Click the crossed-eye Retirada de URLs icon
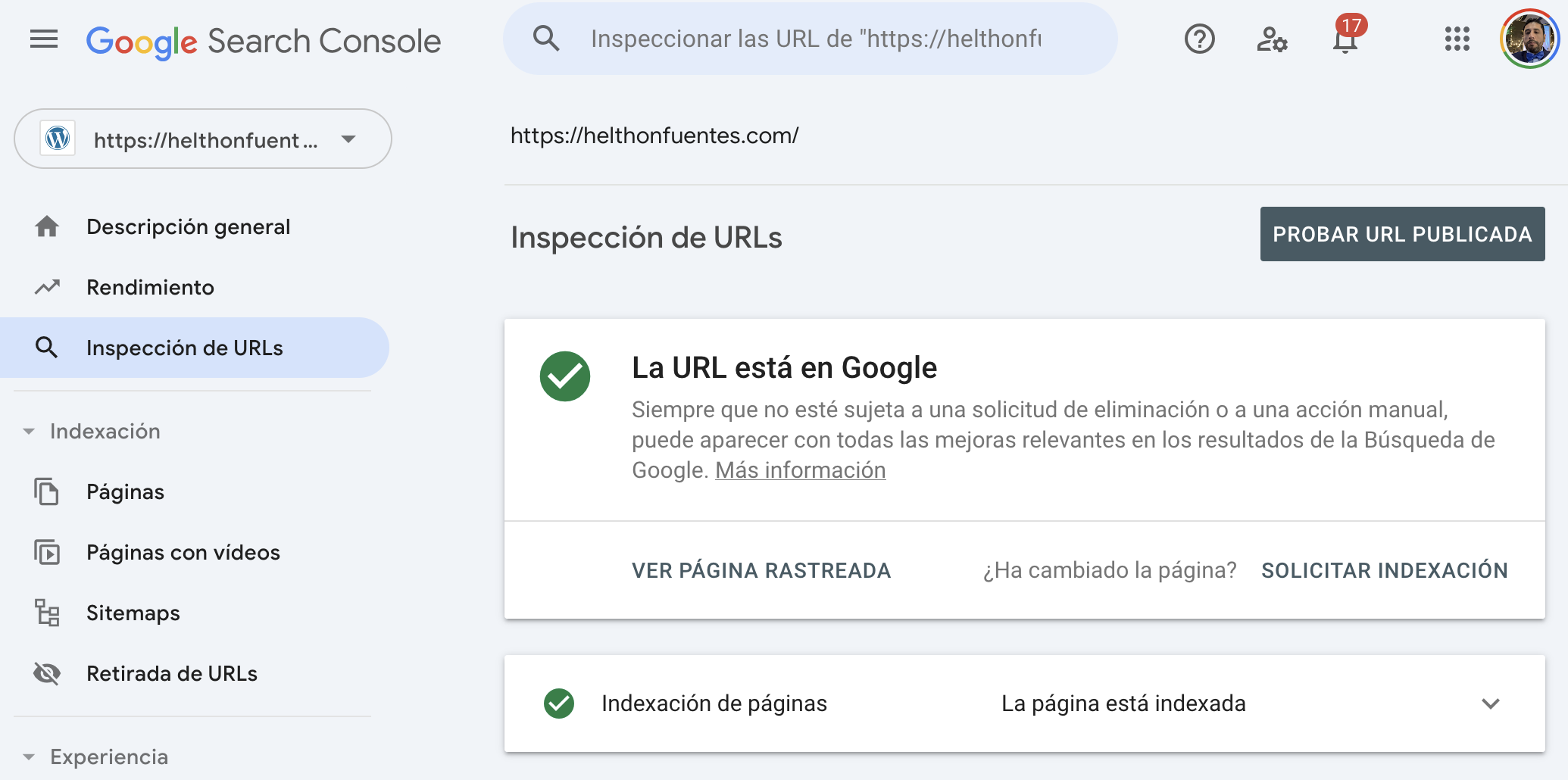The image size is (1568, 780). [x=47, y=673]
